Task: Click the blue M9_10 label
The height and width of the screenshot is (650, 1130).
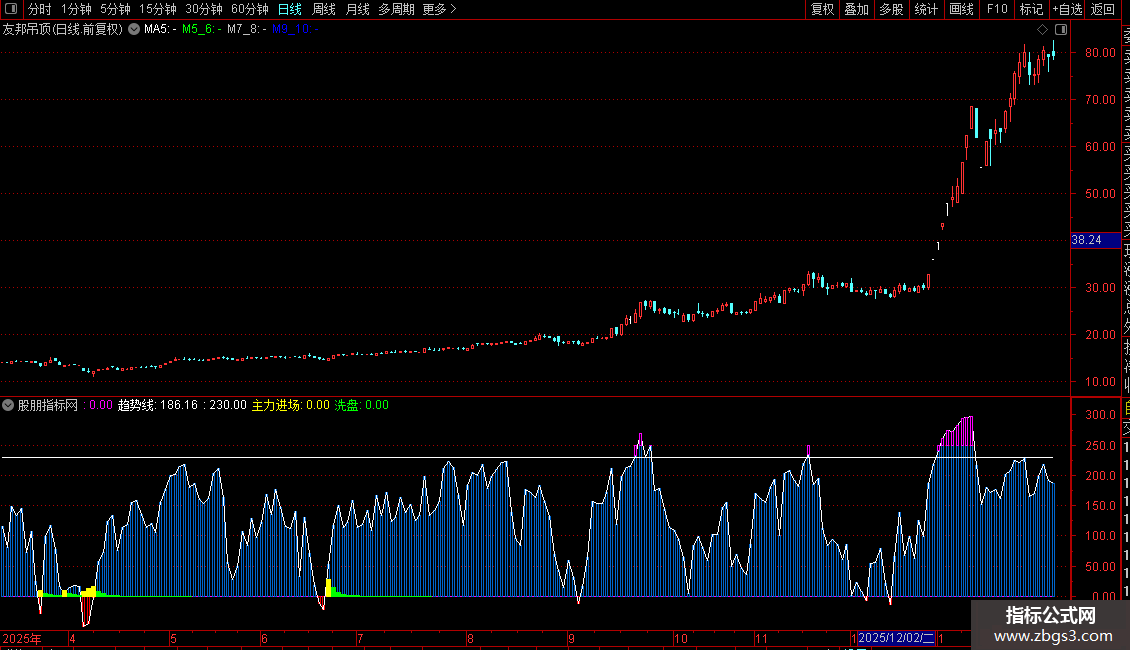Action: click(x=295, y=29)
